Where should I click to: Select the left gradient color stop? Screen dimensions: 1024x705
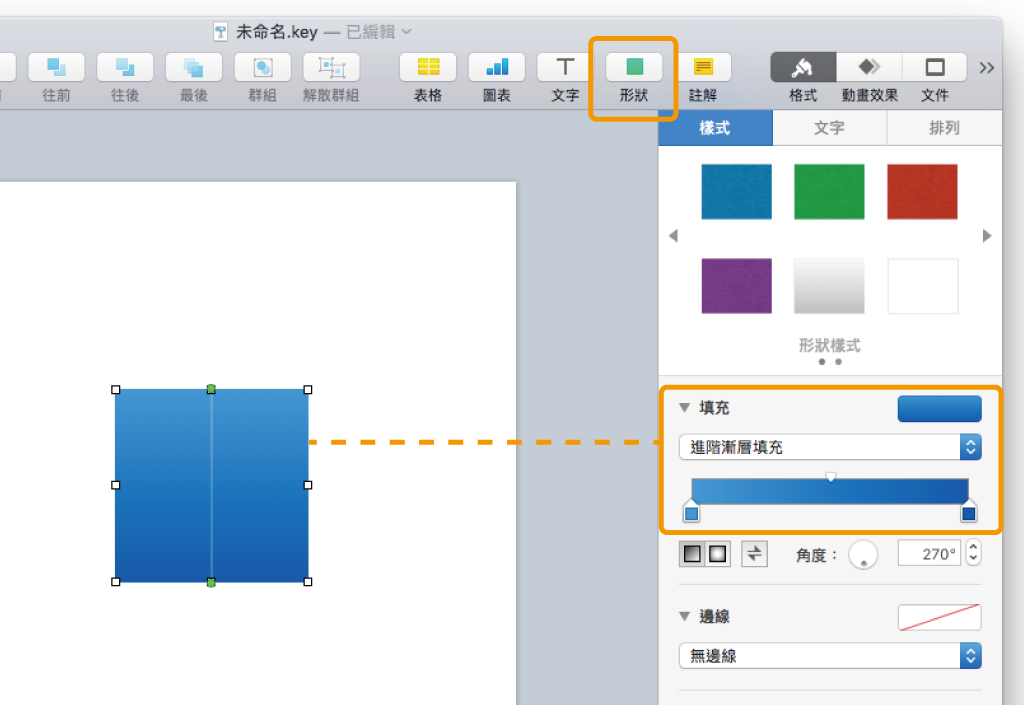point(691,512)
